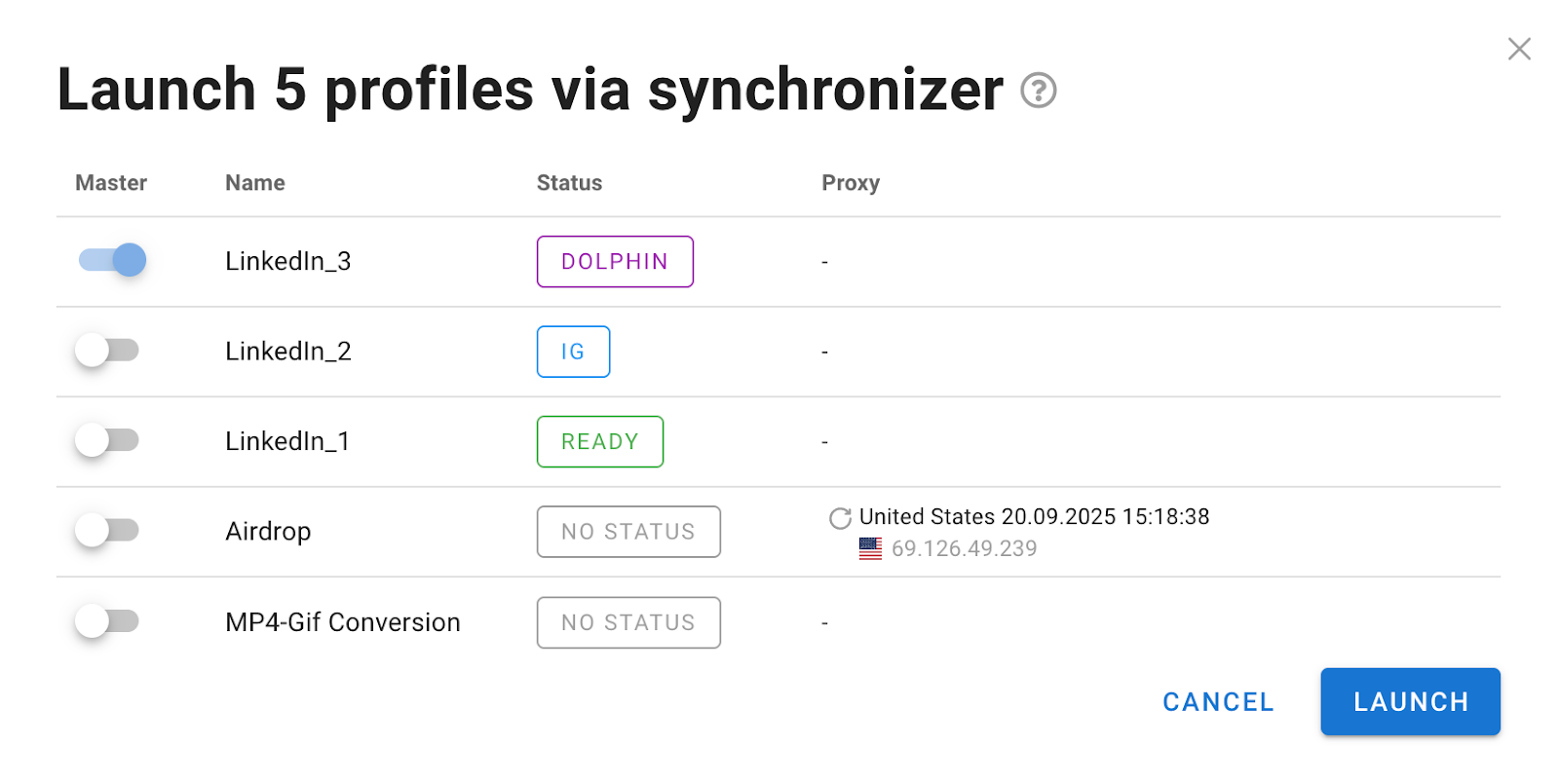
Task: Click the help question mark icon
Action: (x=1038, y=91)
